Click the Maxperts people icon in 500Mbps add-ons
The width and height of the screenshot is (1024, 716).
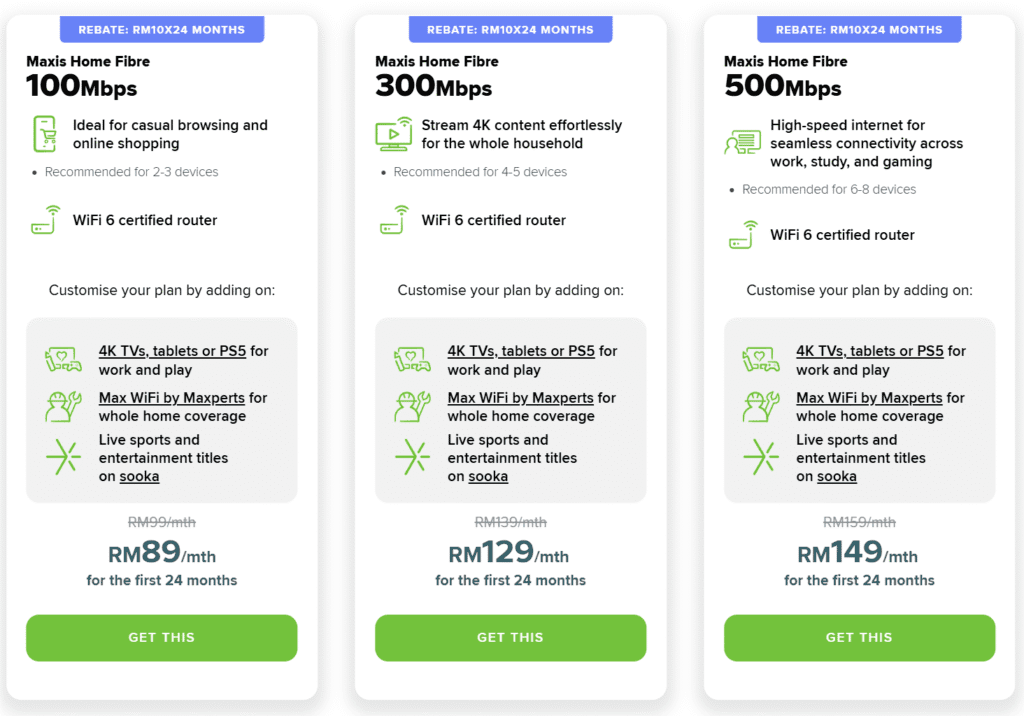click(761, 406)
